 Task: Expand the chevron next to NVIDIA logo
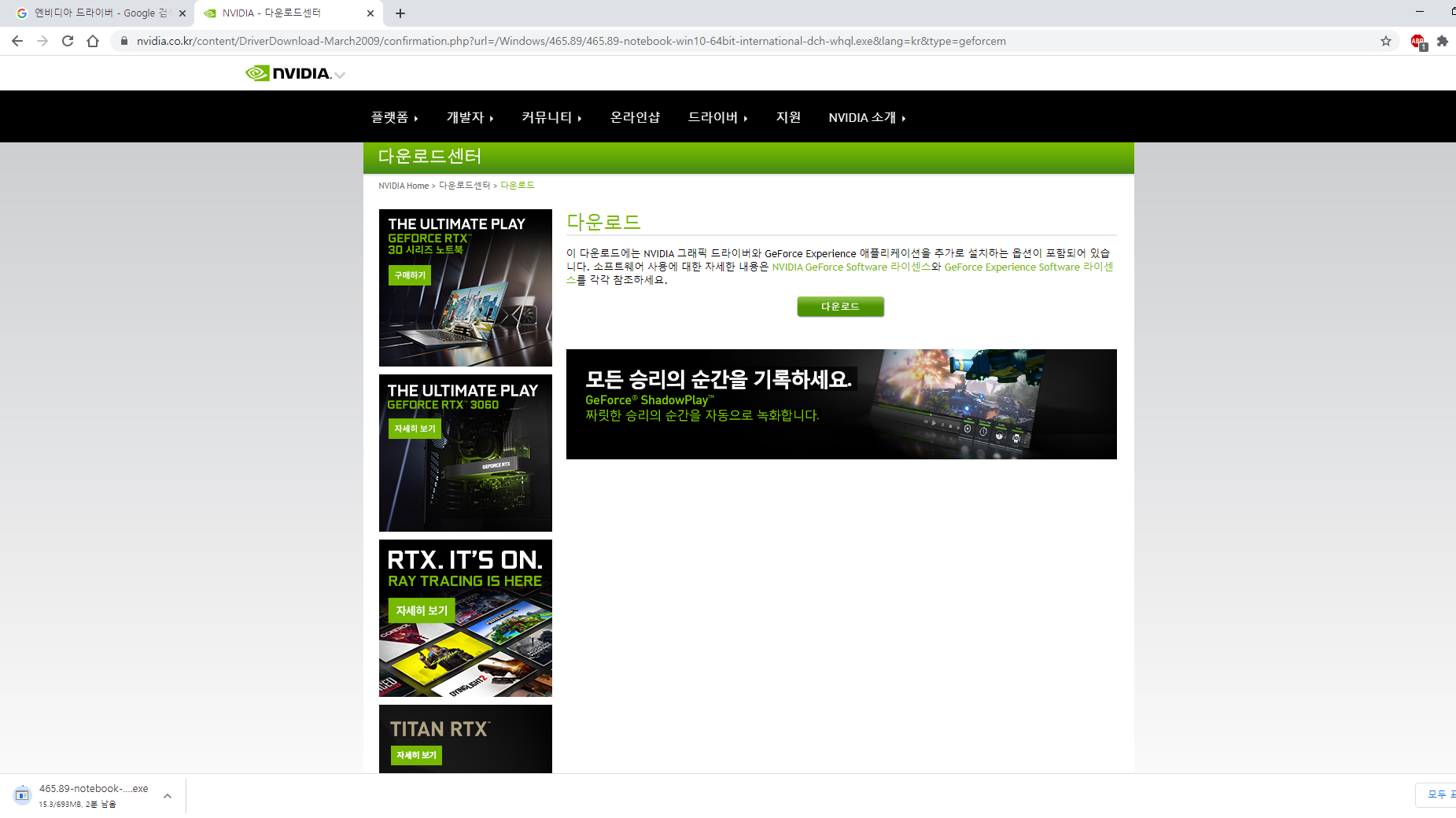point(340,76)
